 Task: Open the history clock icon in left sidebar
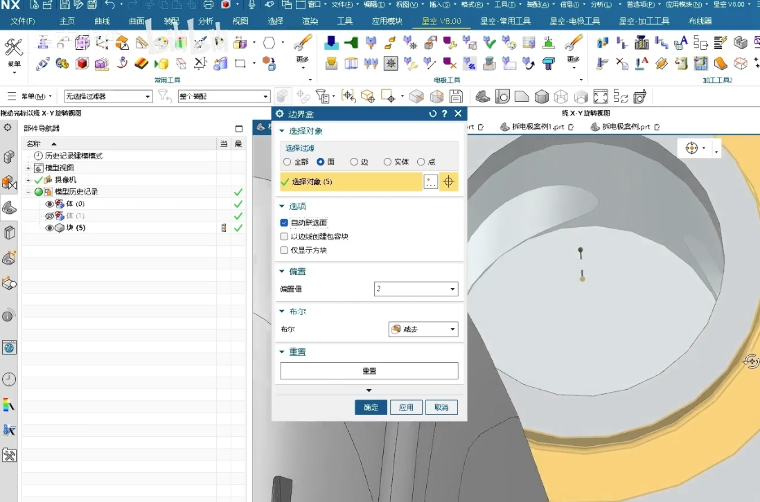pos(9,379)
